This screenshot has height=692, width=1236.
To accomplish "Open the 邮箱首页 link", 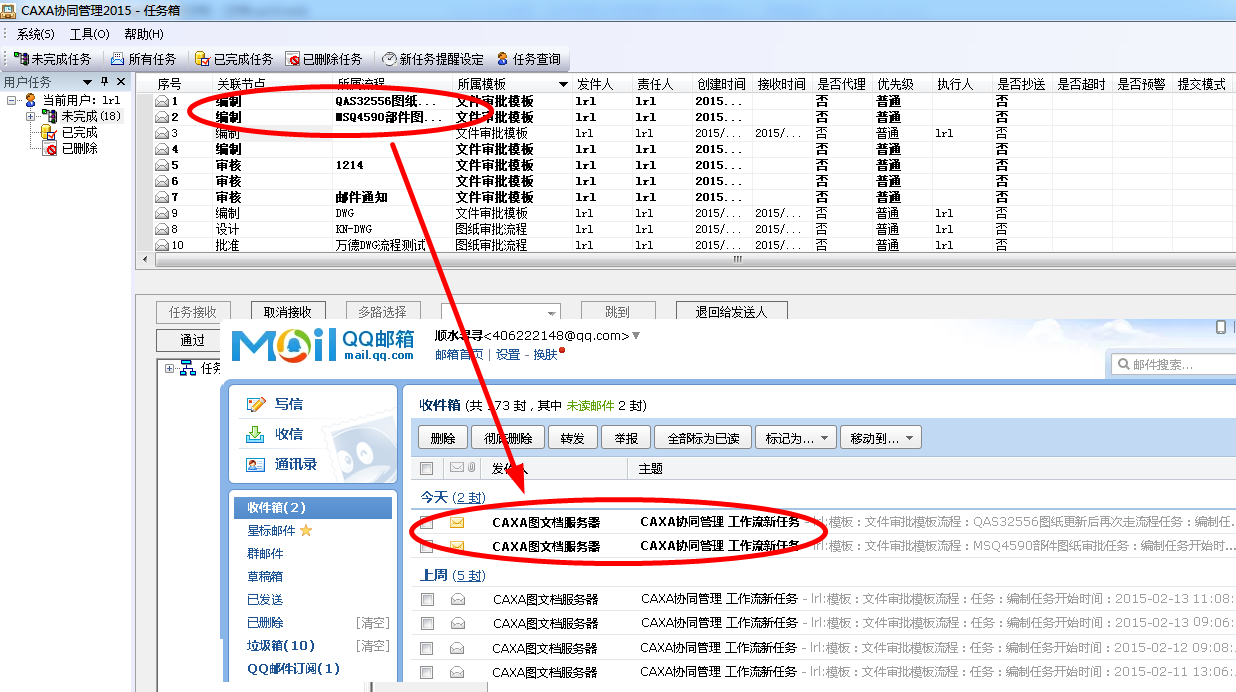I will pos(459,354).
